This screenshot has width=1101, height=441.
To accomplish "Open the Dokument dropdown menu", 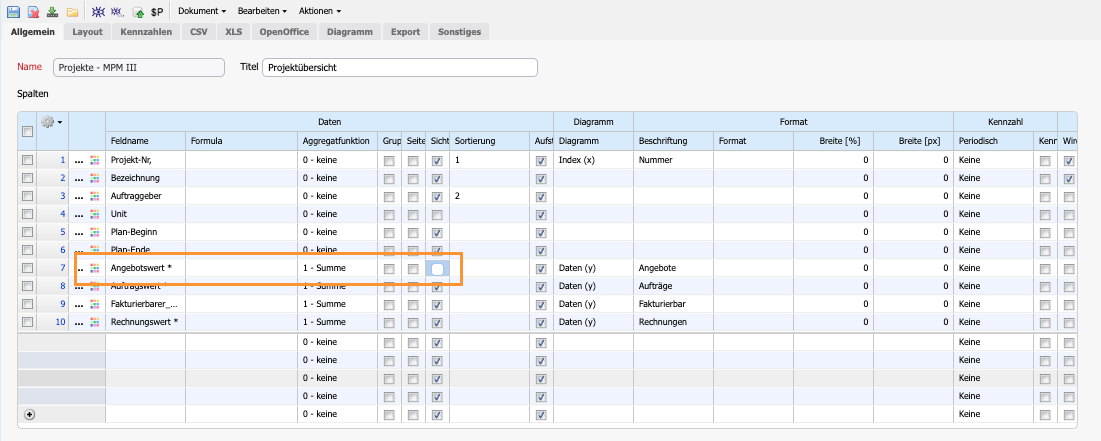I will [201, 11].
